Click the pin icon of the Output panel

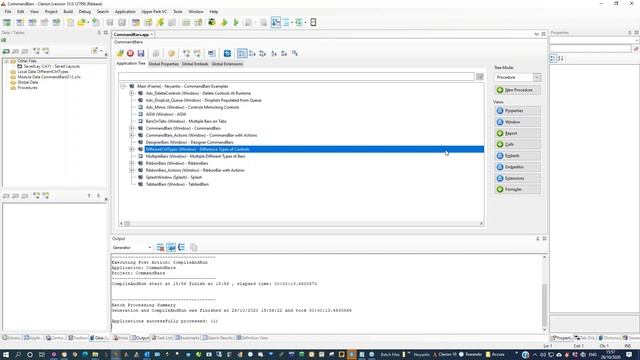538,238
